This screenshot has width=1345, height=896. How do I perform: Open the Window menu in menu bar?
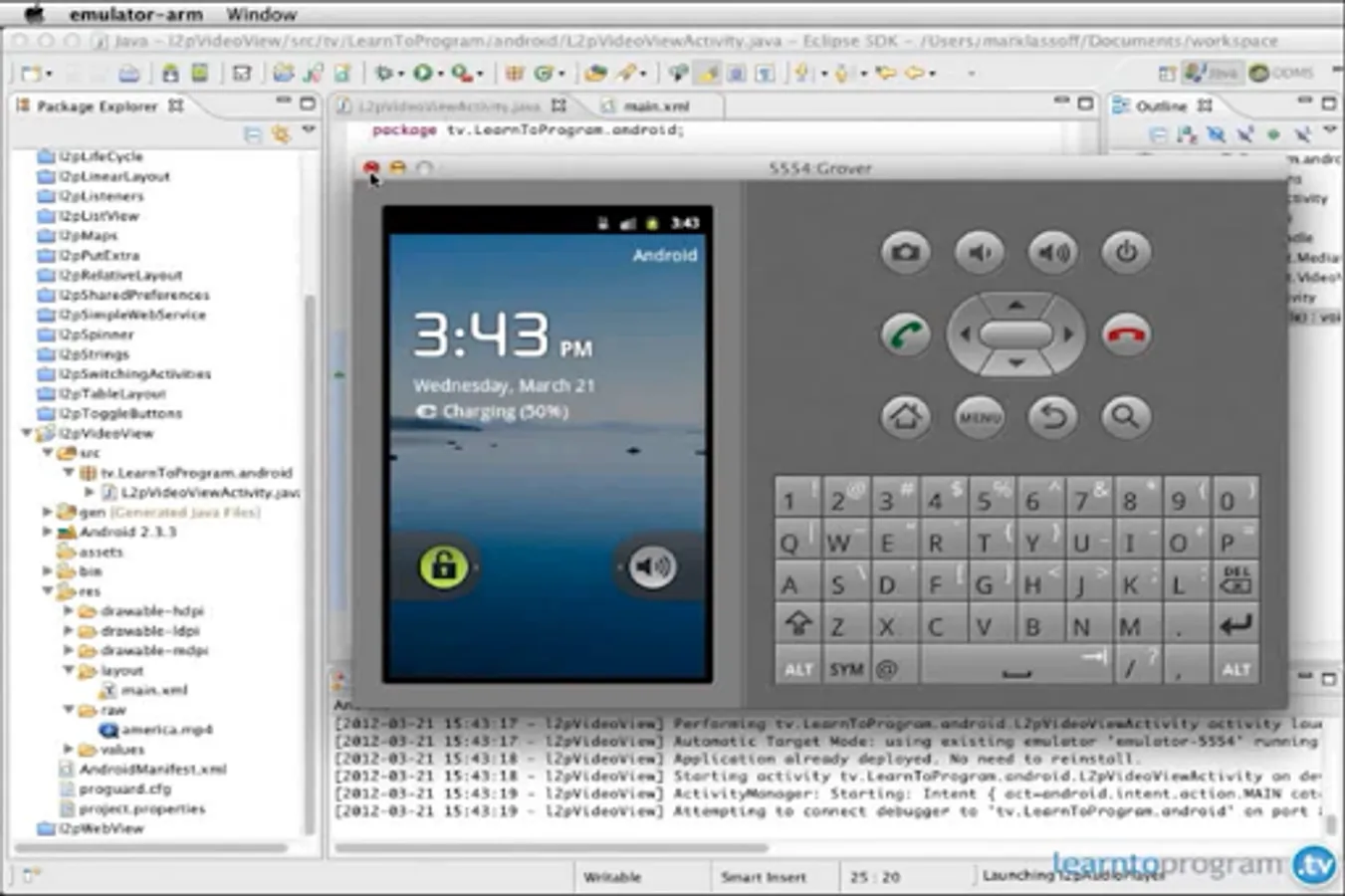tap(262, 14)
